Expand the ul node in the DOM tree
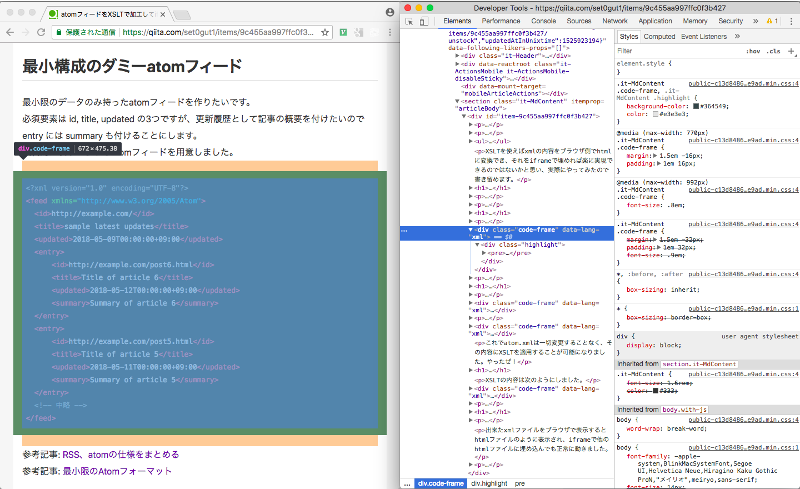 pyautogui.click(x=470, y=141)
